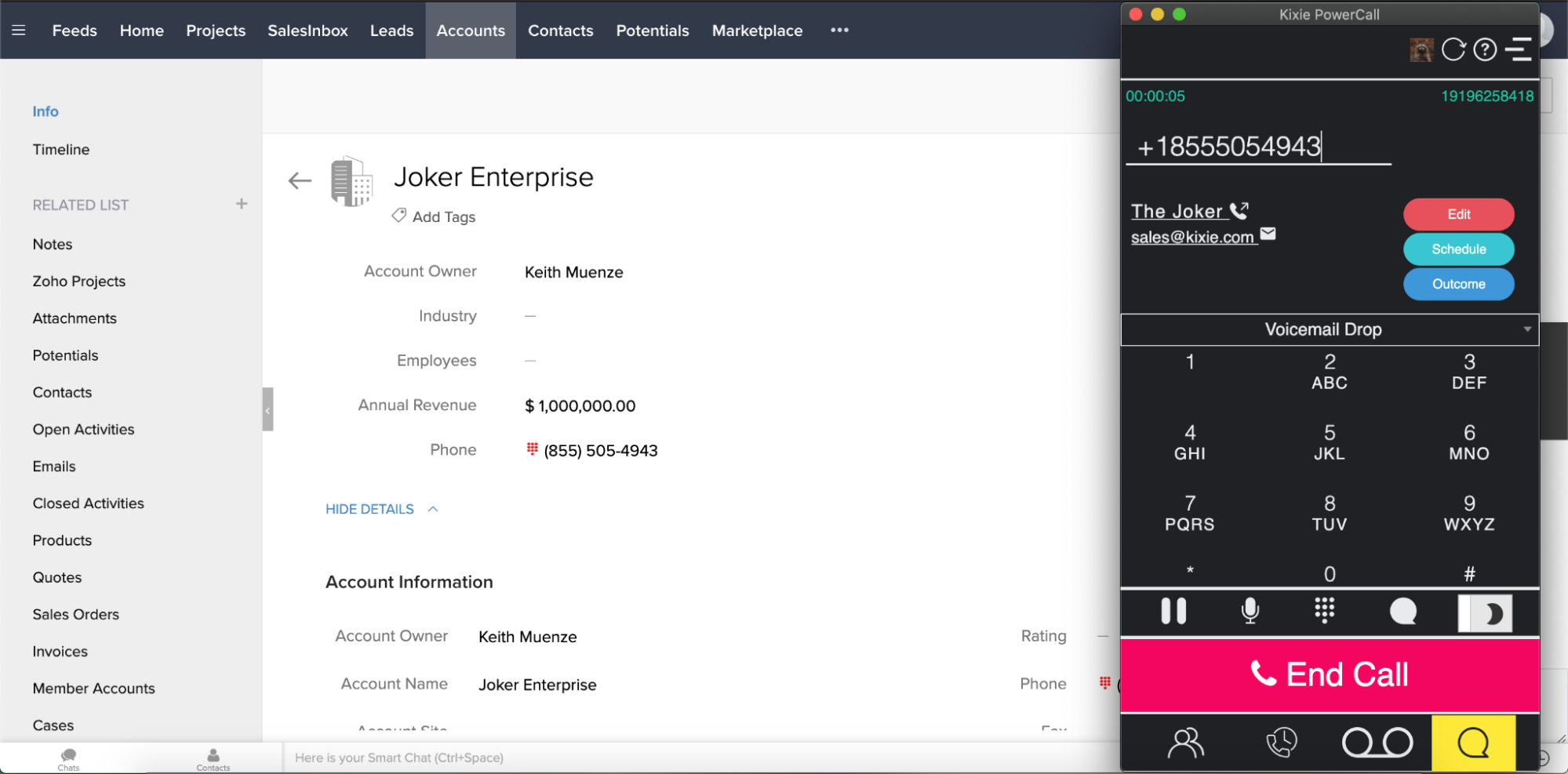Click the Joker Enterprise building icon
The width and height of the screenshot is (1568, 774).
click(351, 181)
